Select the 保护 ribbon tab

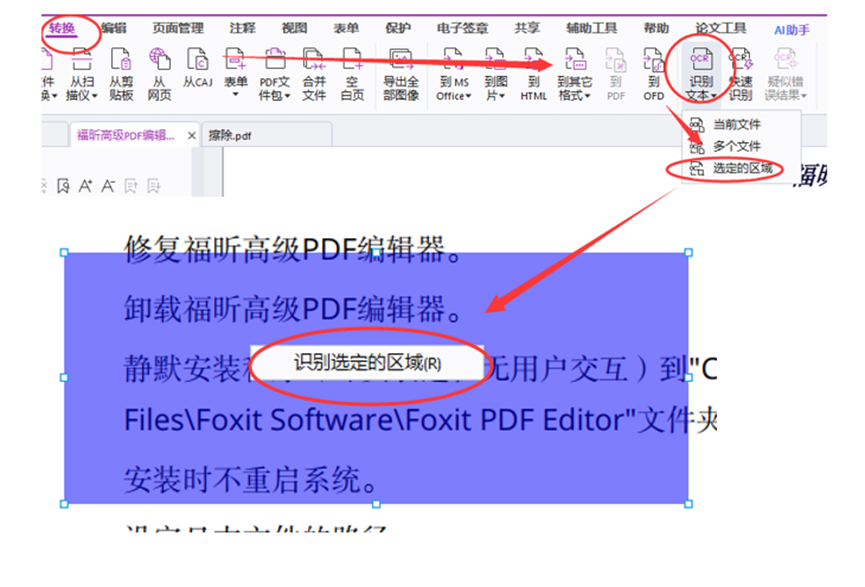[398, 28]
